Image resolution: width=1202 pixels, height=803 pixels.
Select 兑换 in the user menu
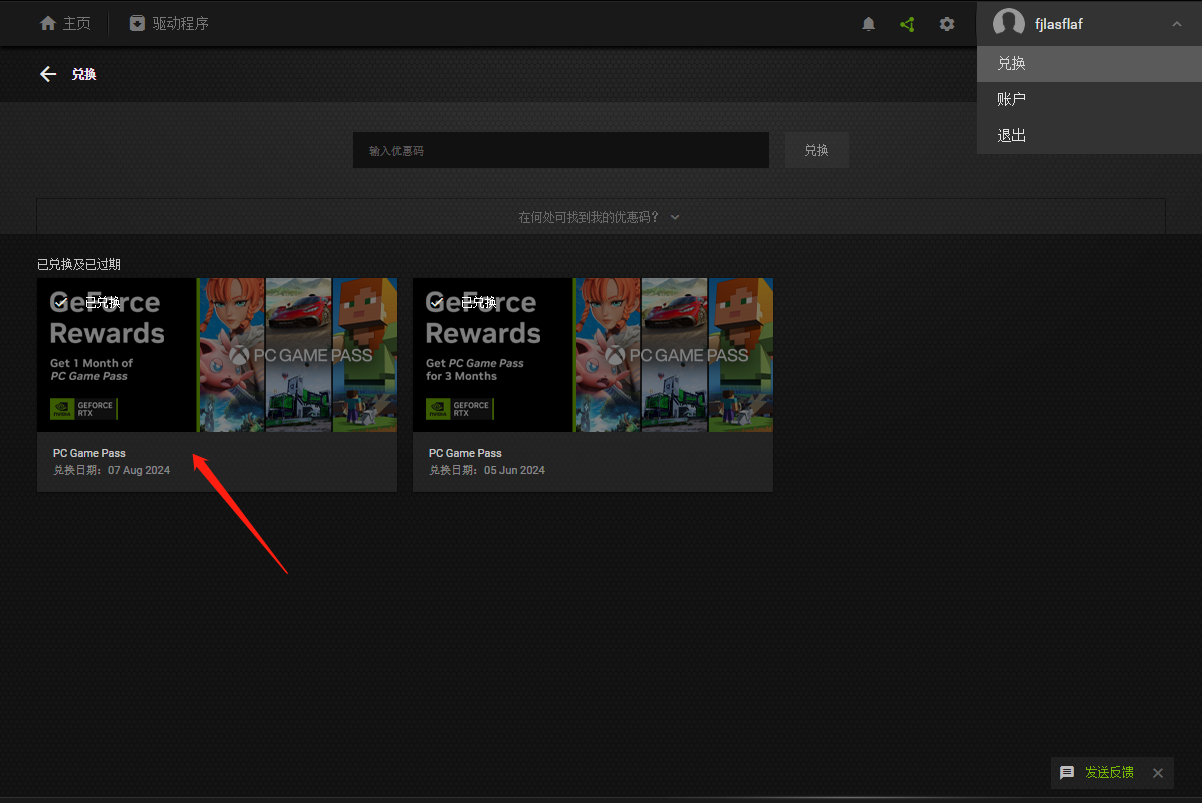click(x=1012, y=63)
